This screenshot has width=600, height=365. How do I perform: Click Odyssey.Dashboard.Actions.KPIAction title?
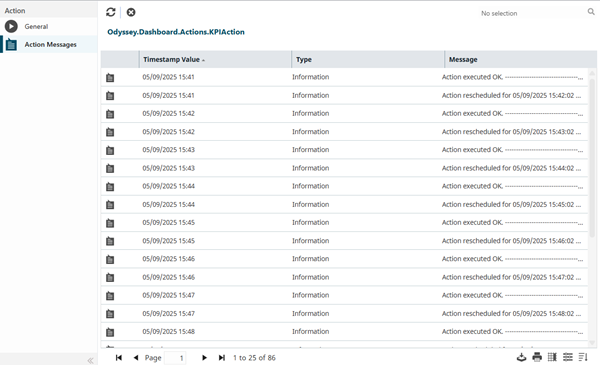pos(176,32)
